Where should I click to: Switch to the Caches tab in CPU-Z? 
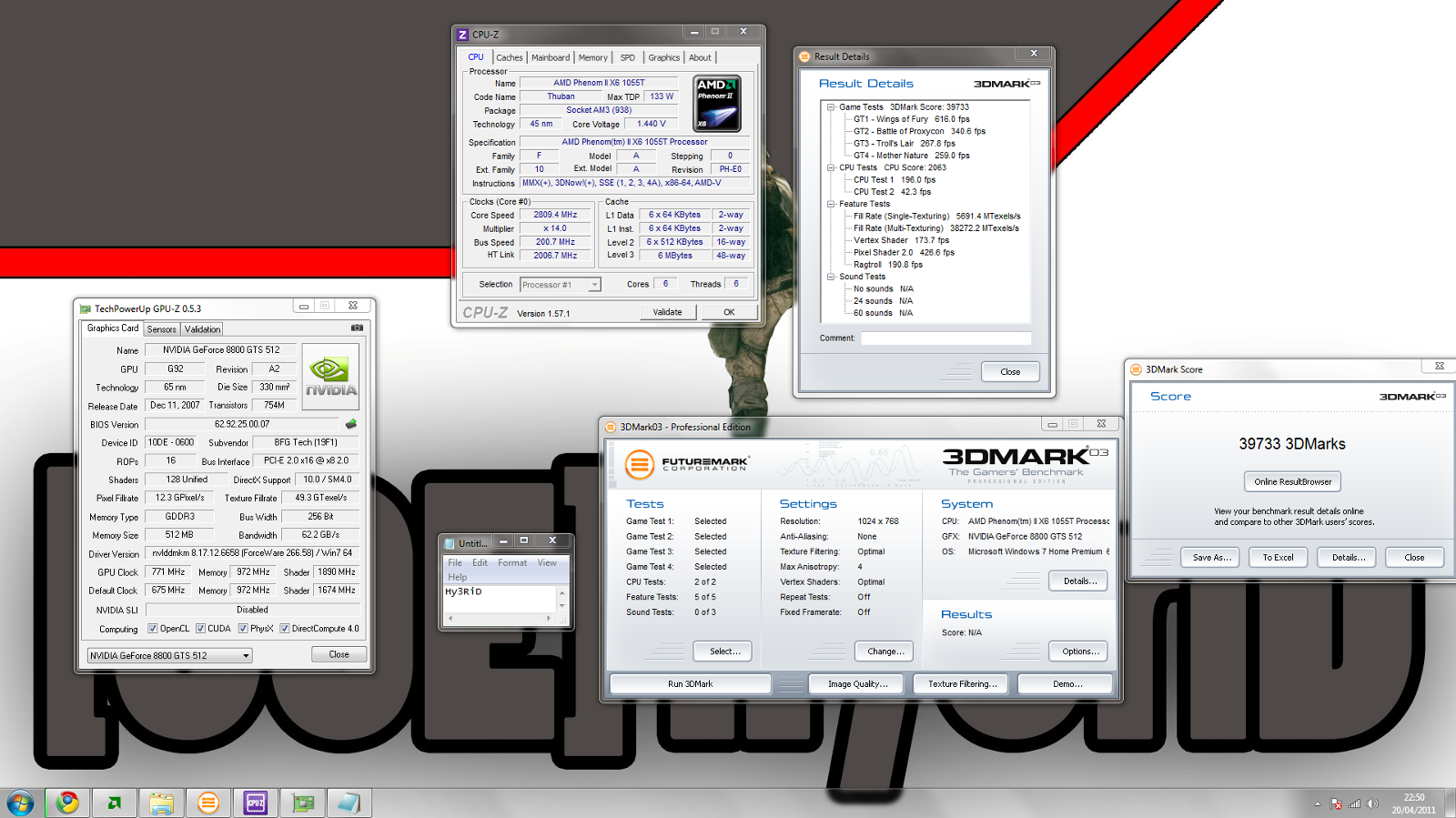point(509,57)
